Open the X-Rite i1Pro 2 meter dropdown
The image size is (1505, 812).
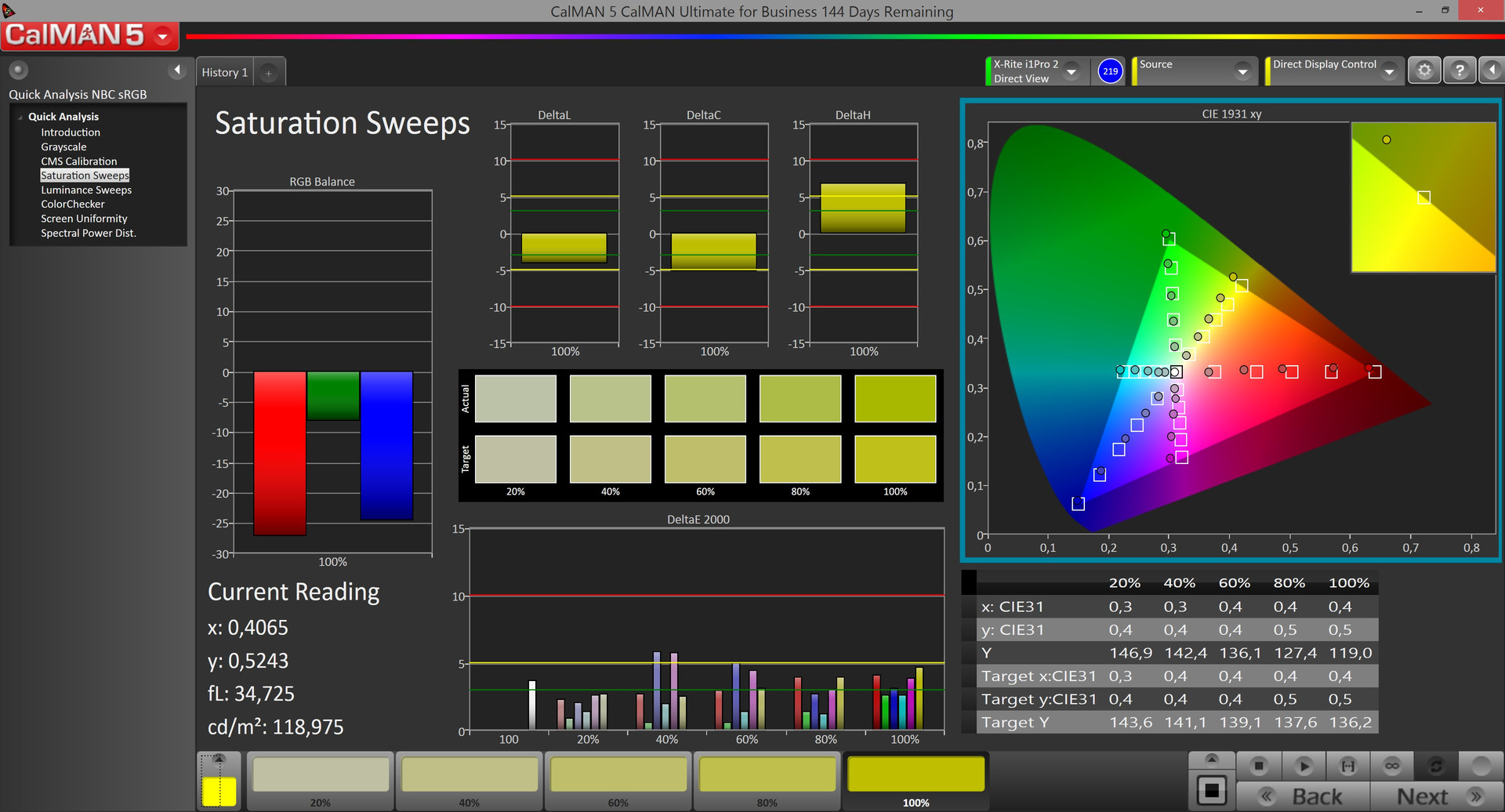pyautogui.click(x=1072, y=71)
